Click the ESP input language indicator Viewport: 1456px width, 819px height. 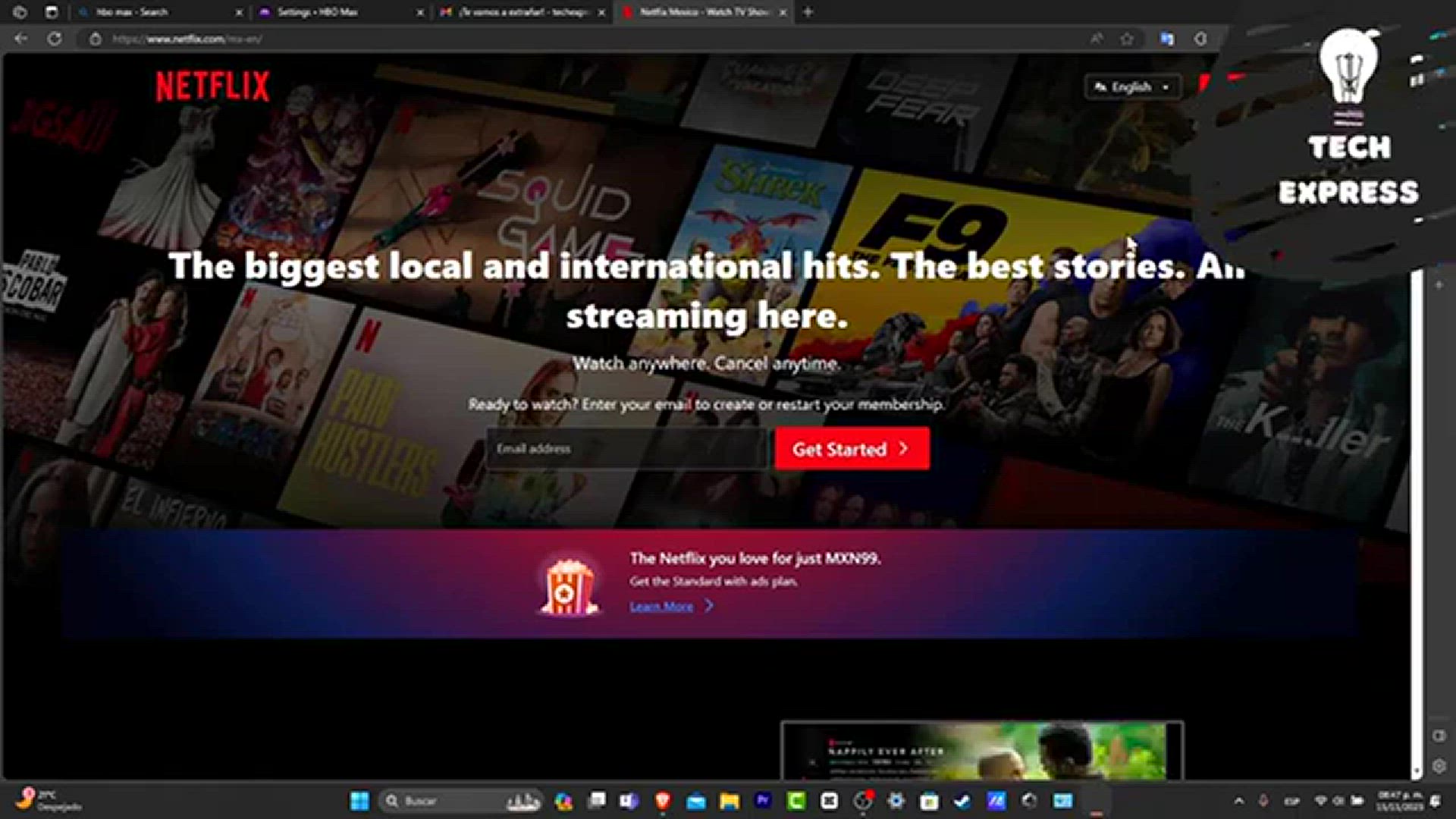[1291, 801]
